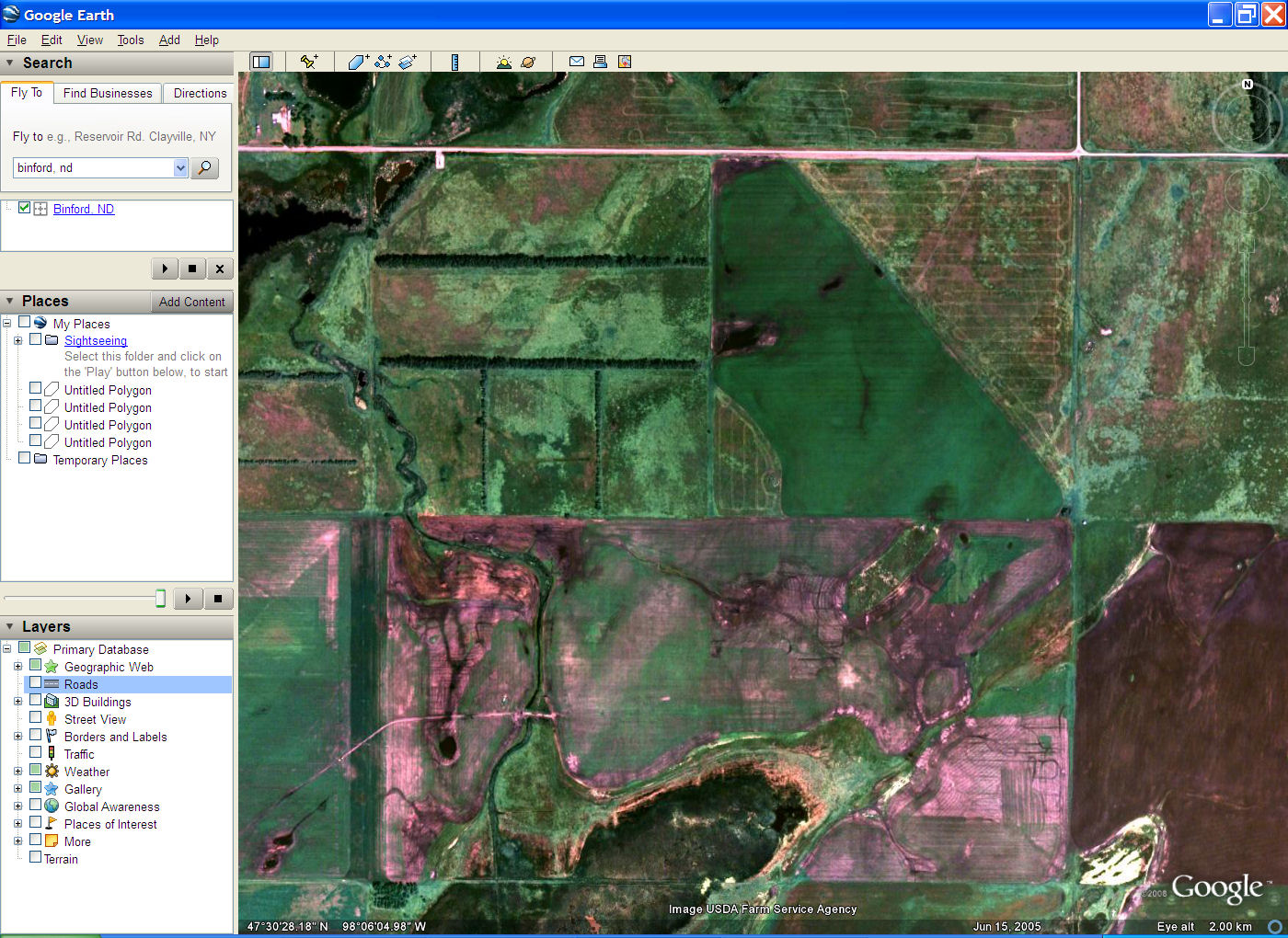This screenshot has width=1288, height=938.
Task: Click the Jun 15, 2005 imagery date
Action: pos(1007,926)
